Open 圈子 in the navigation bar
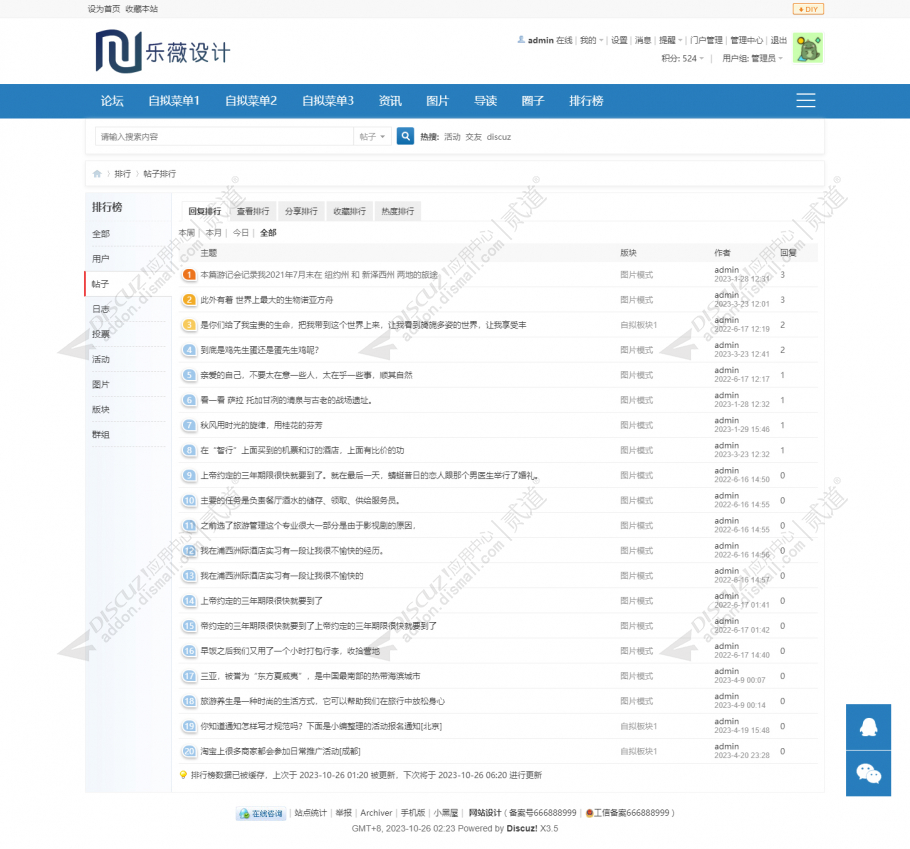 (x=533, y=101)
